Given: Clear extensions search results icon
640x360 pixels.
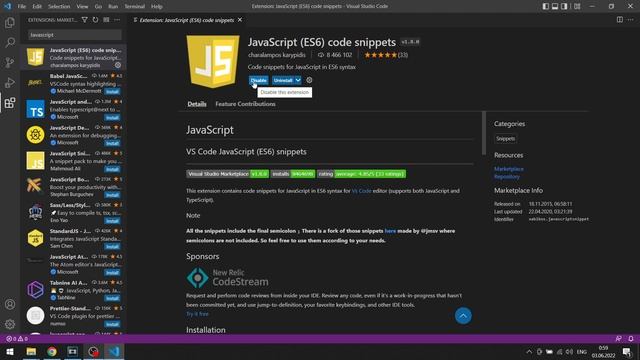Looking at the screenshot, I should click(106, 20).
